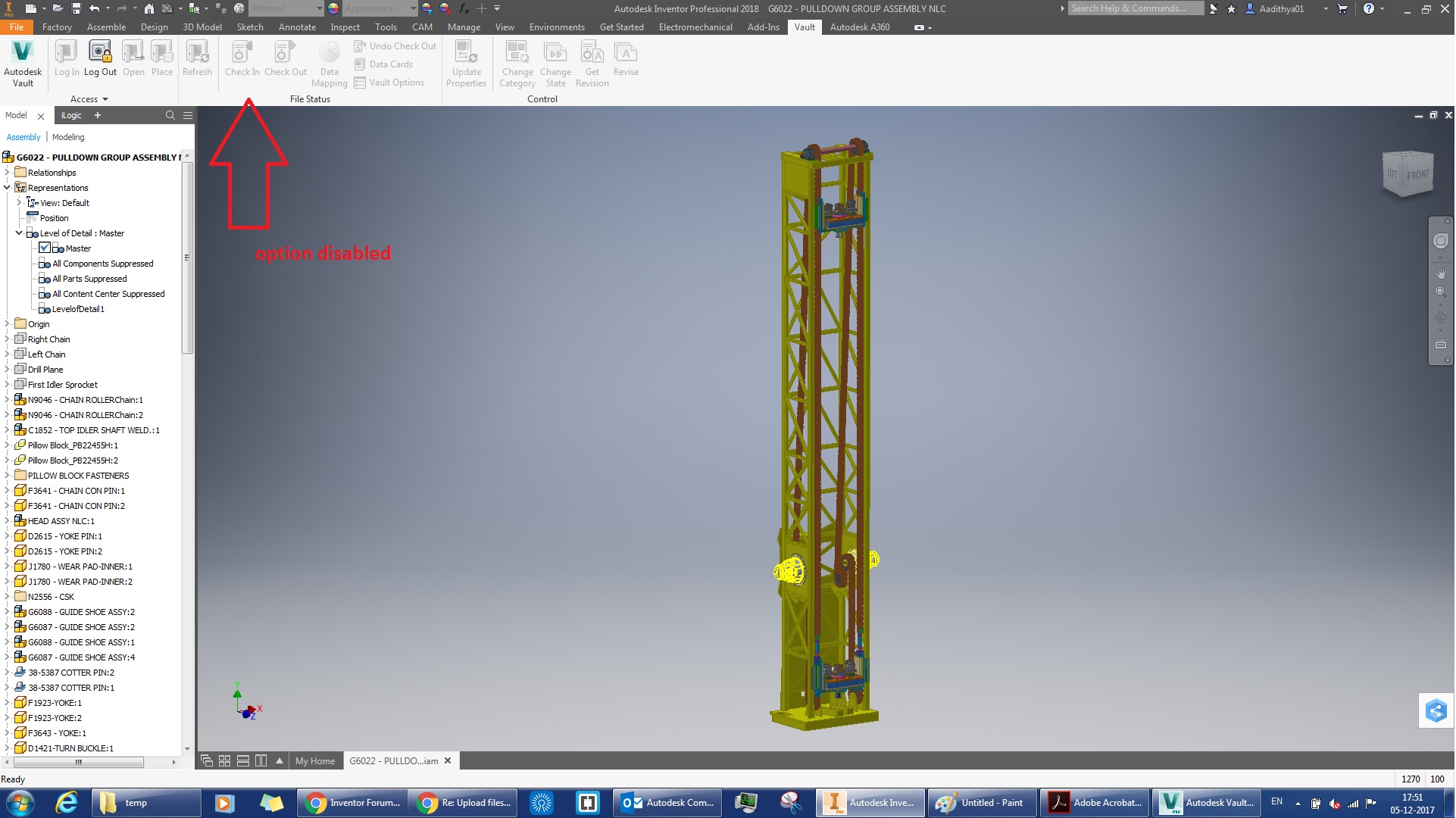Activate All Parts Suppressed level of detail
Screen dimensions: 1456x818
coord(89,279)
